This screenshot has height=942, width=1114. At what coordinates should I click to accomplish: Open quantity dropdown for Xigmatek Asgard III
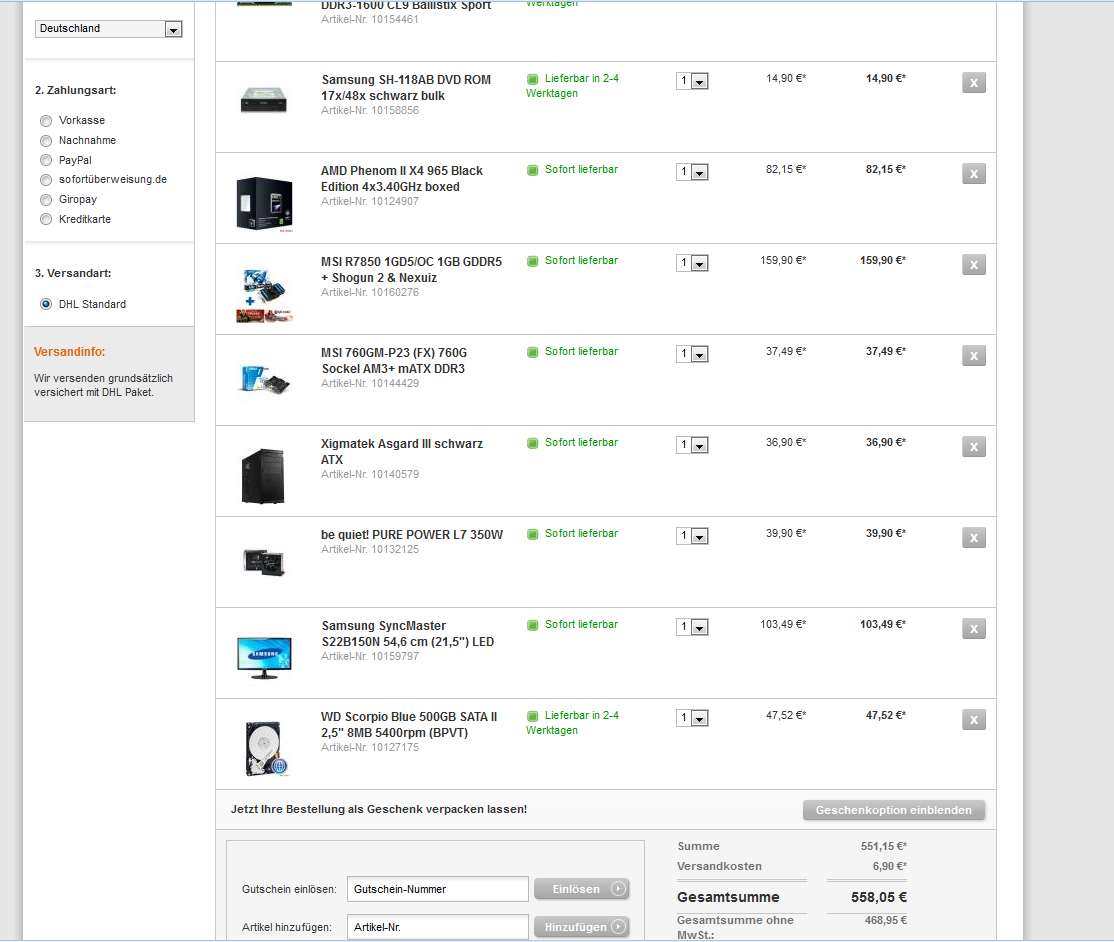(x=692, y=445)
